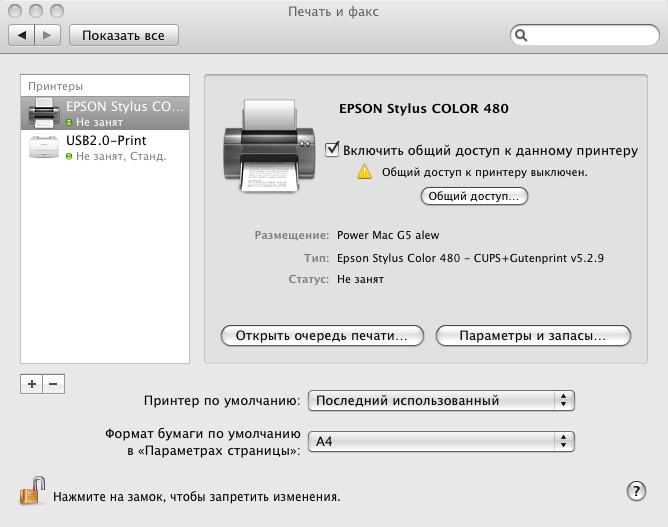Image resolution: width=668 pixels, height=527 pixels.
Task: Click the back navigation arrow
Action: [22, 35]
